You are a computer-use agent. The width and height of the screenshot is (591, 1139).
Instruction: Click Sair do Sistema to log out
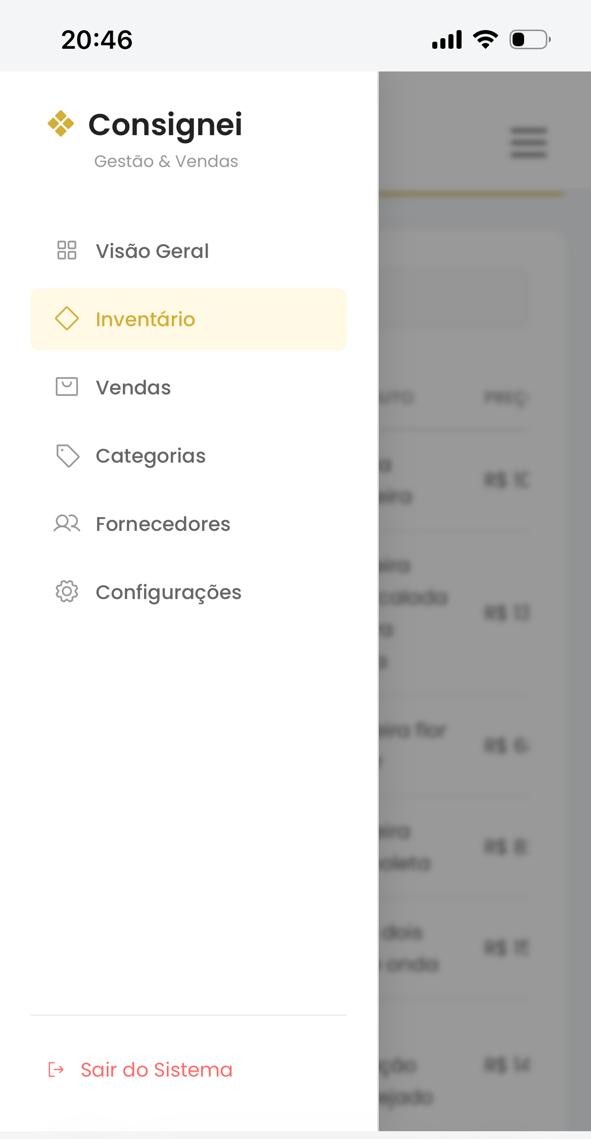(156, 1069)
